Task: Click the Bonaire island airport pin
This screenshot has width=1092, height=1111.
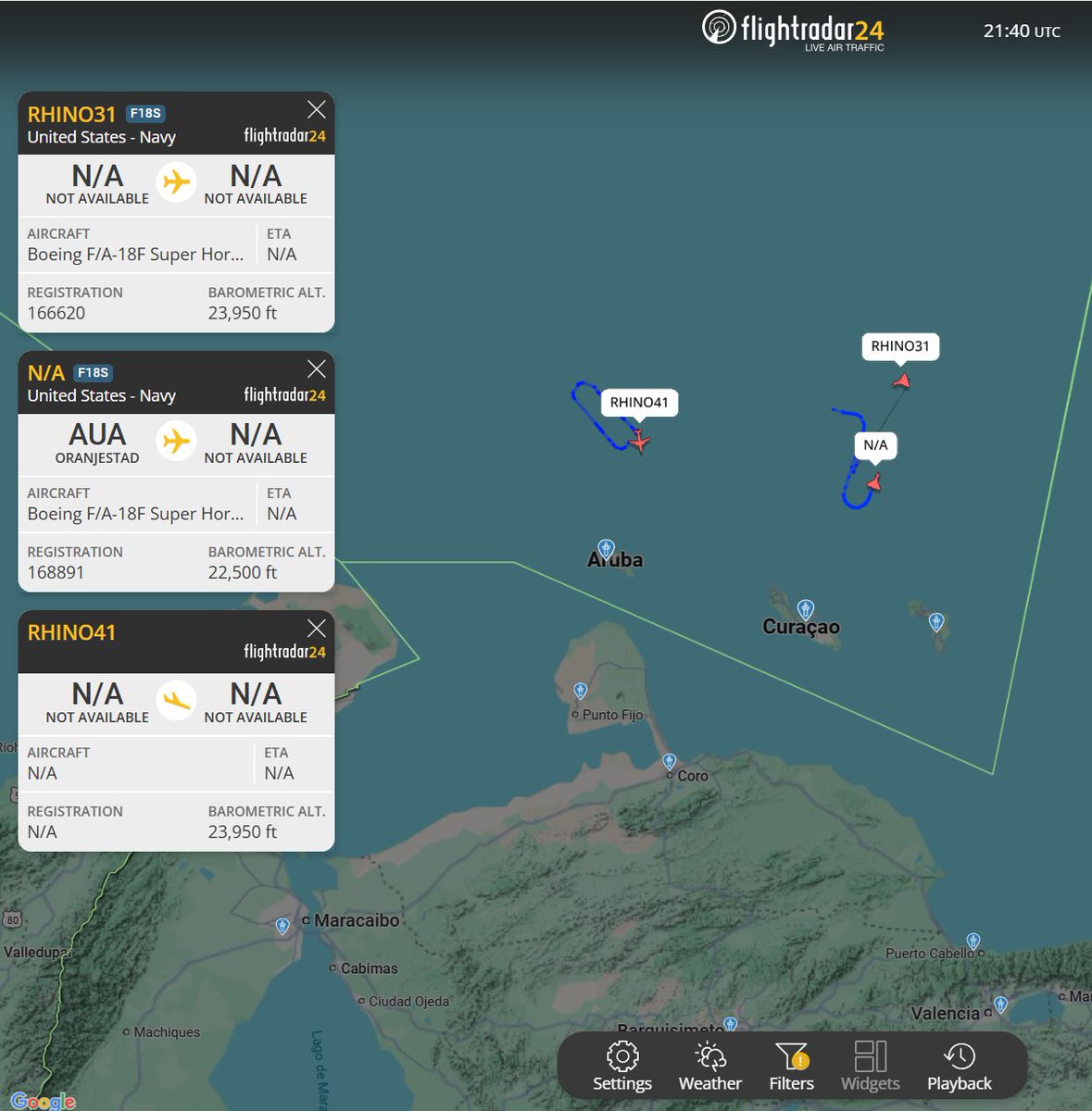Action: (x=936, y=621)
